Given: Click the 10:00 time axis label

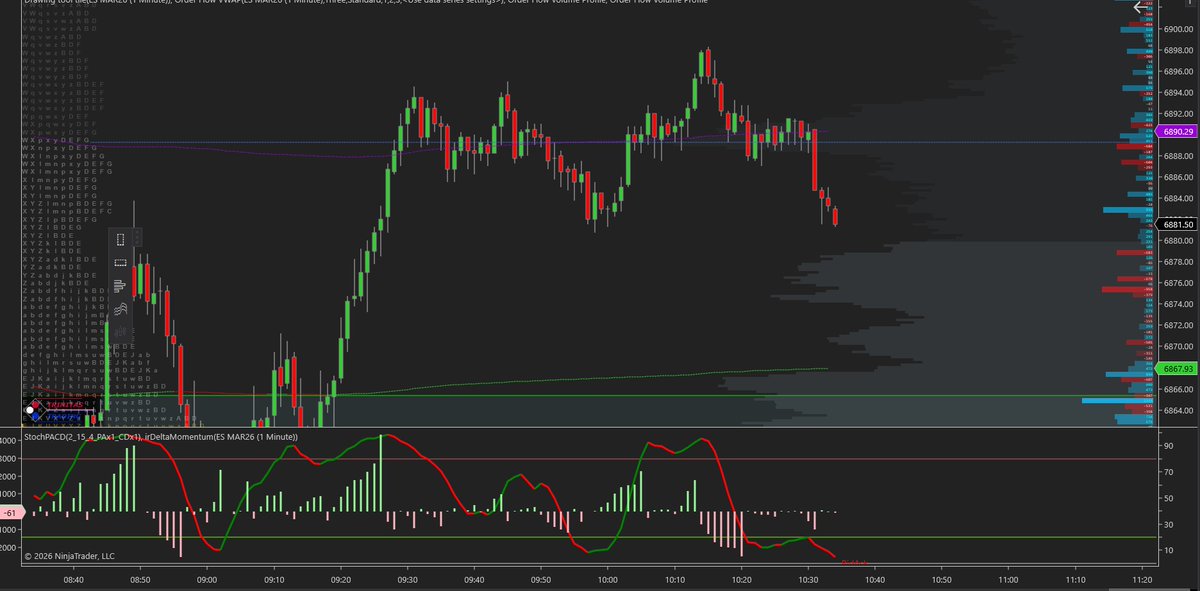Looking at the screenshot, I should tap(608, 579).
